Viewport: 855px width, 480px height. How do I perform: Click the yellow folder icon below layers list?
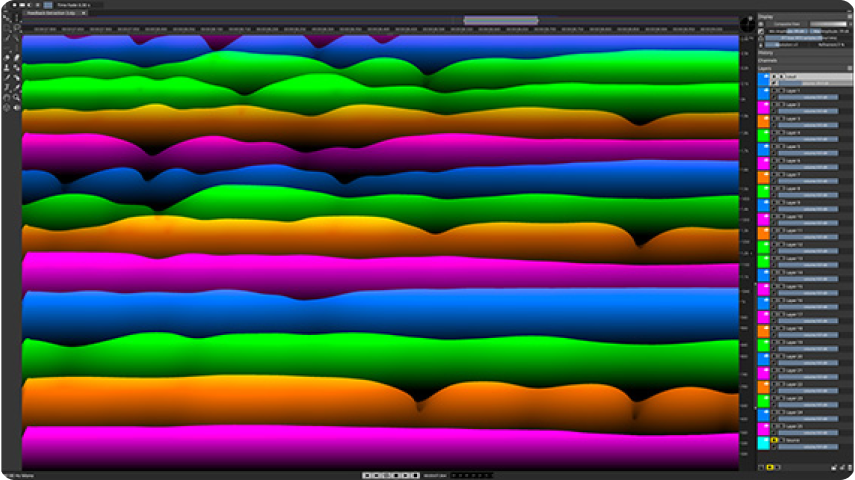(769, 467)
